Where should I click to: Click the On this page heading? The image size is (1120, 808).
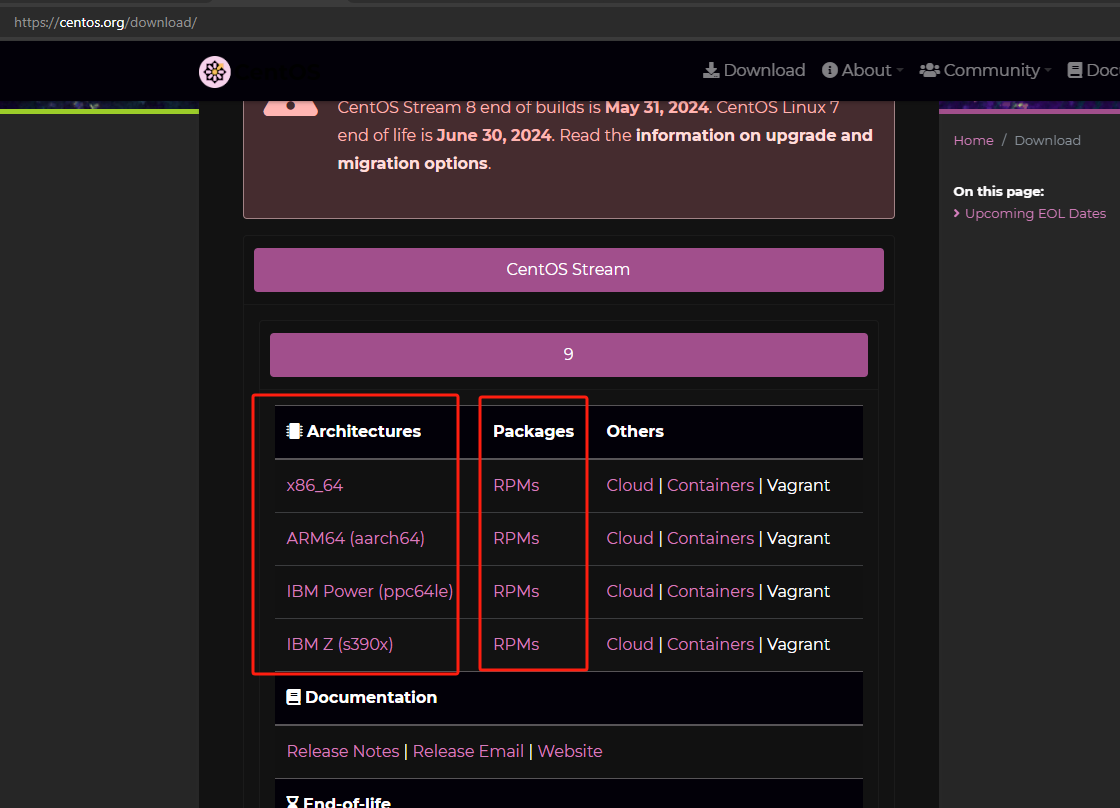(x=998, y=191)
